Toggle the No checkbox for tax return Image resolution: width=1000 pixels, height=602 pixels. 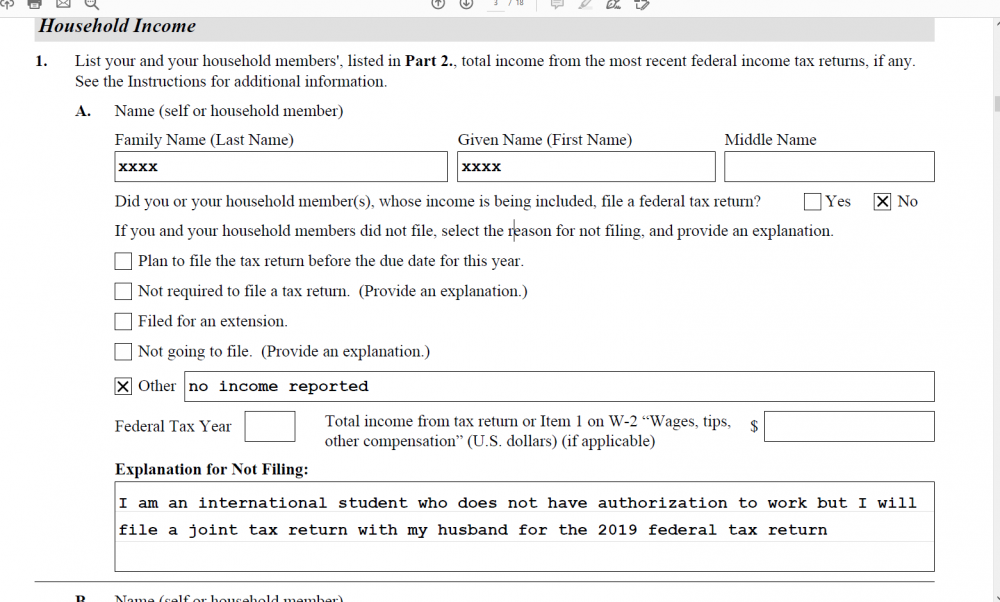882,202
